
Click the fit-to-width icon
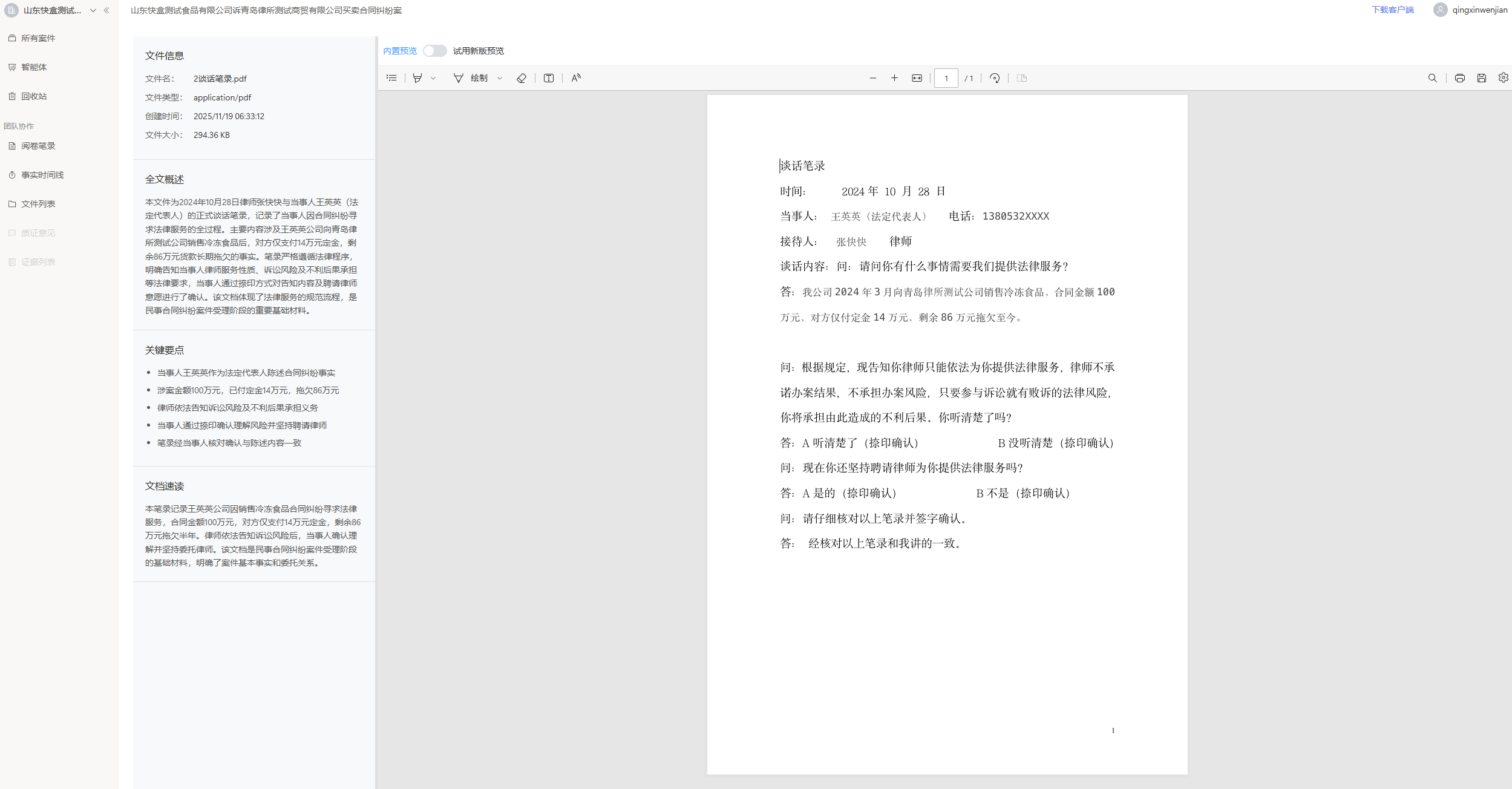[x=917, y=78]
